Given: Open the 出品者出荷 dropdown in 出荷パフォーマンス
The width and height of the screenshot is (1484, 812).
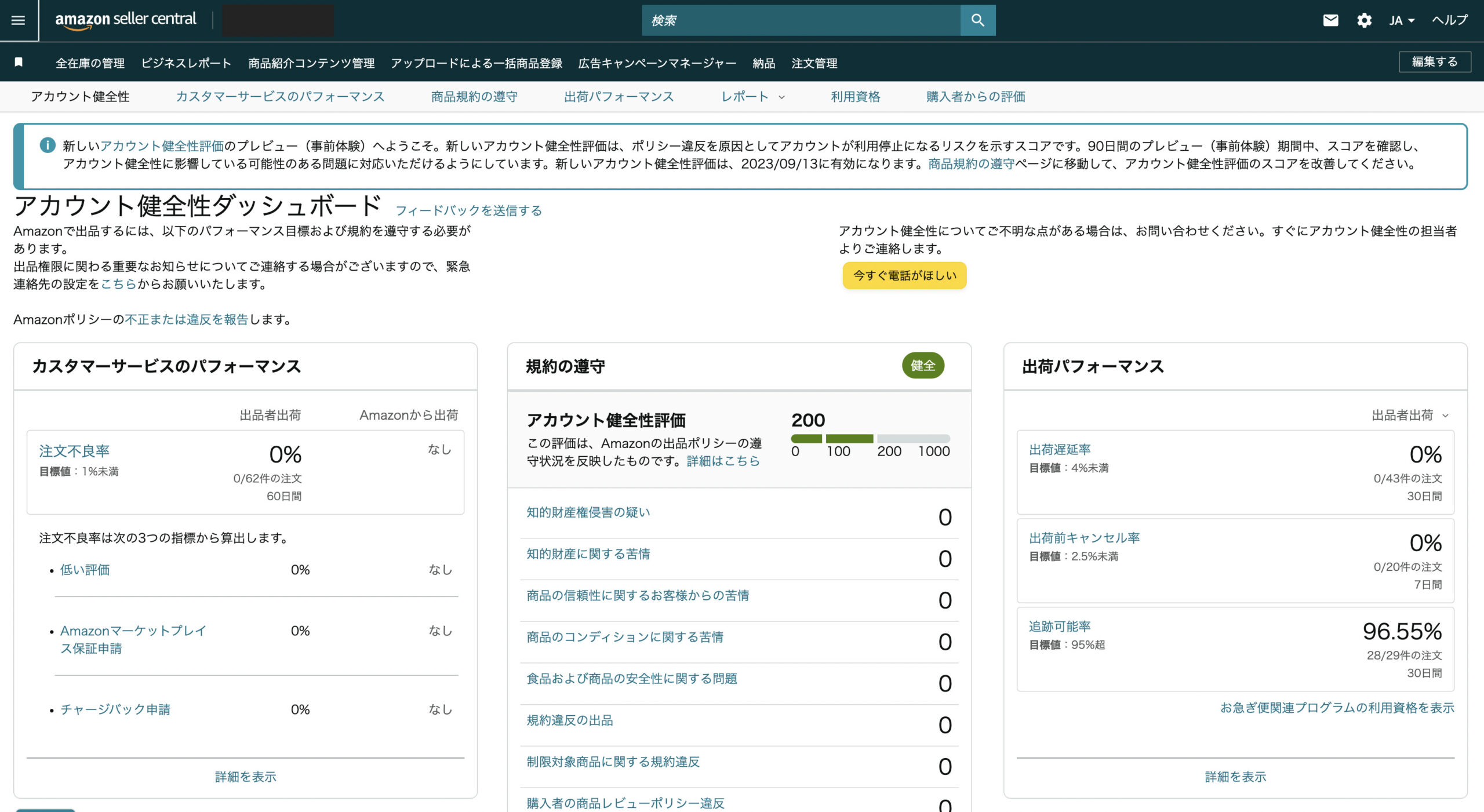Looking at the screenshot, I should [1410, 415].
